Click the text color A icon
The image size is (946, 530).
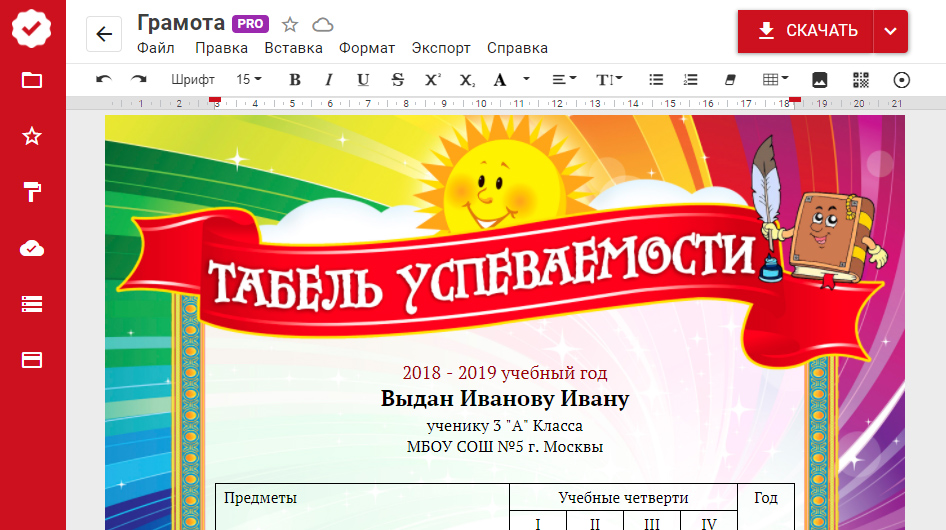pos(500,80)
